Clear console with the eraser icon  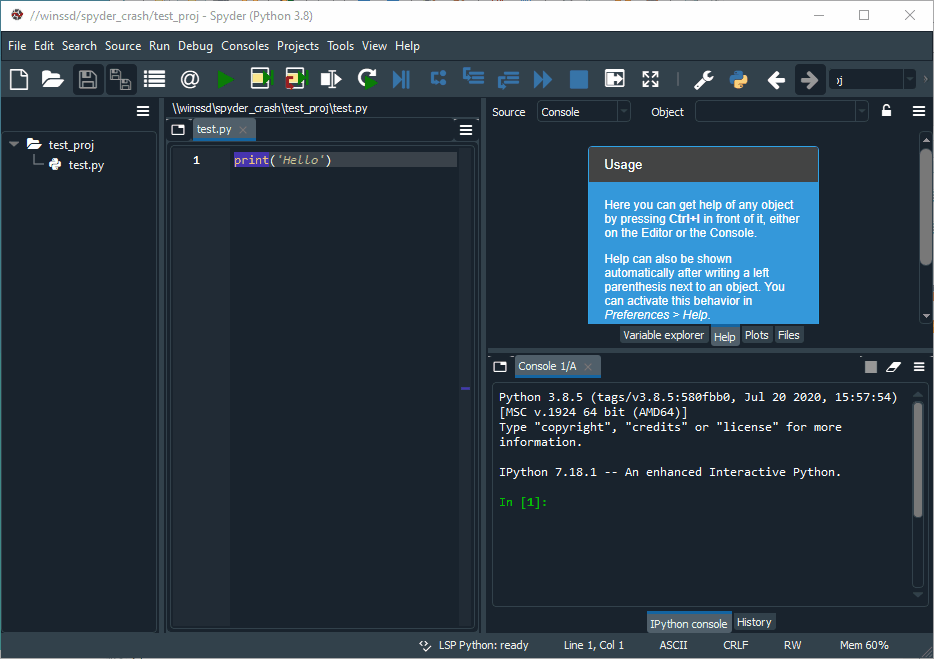coord(893,367)
